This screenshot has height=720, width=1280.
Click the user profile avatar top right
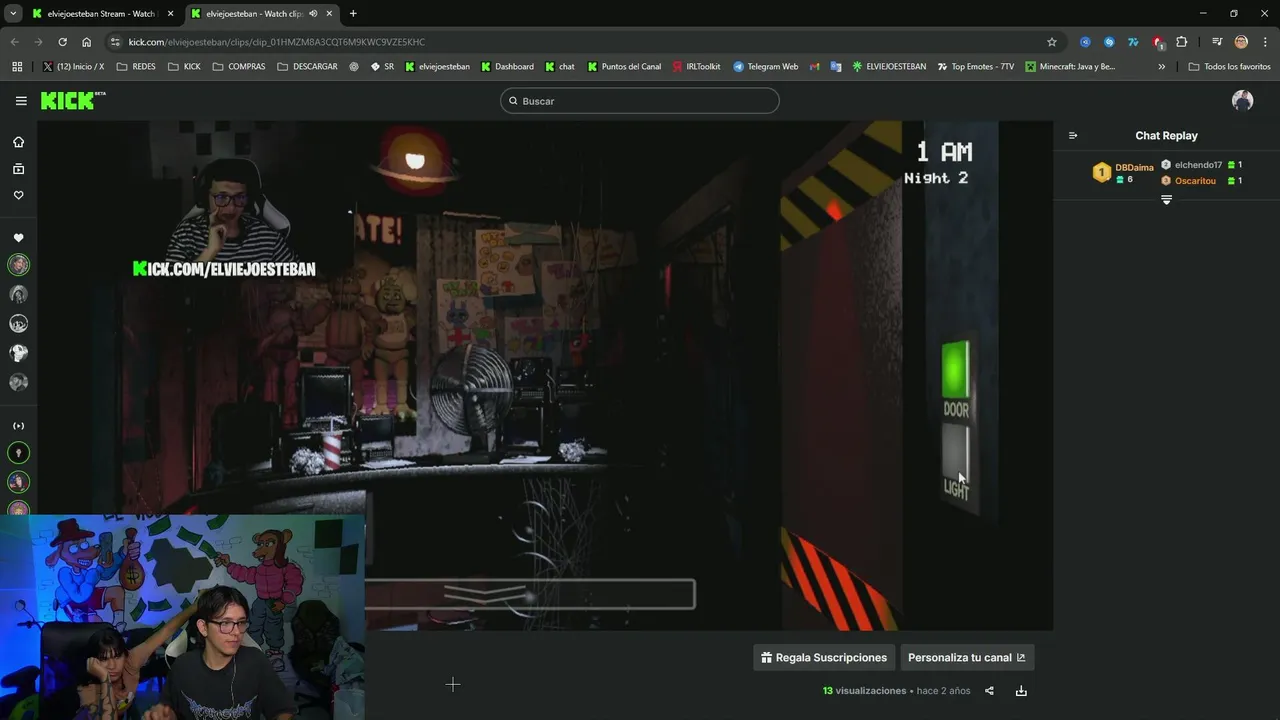pos(1242,100)
